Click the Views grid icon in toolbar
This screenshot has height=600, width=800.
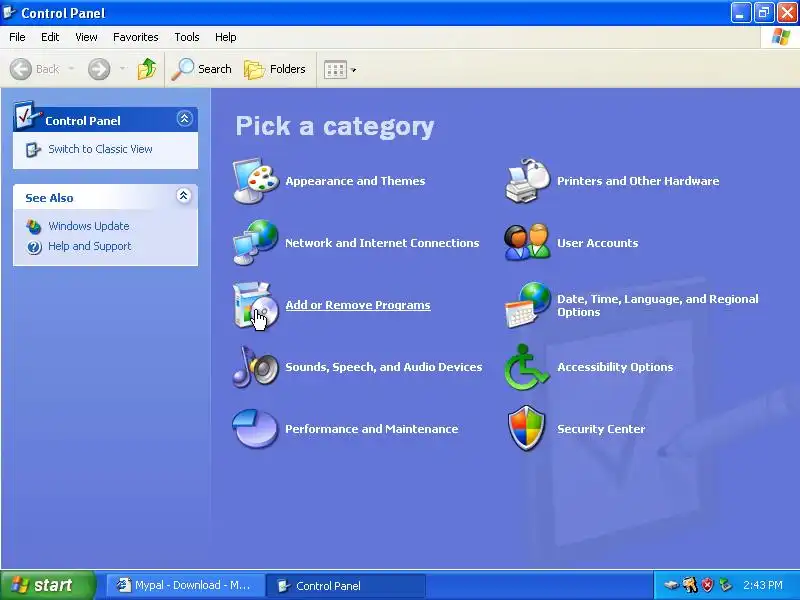(335, 69)
